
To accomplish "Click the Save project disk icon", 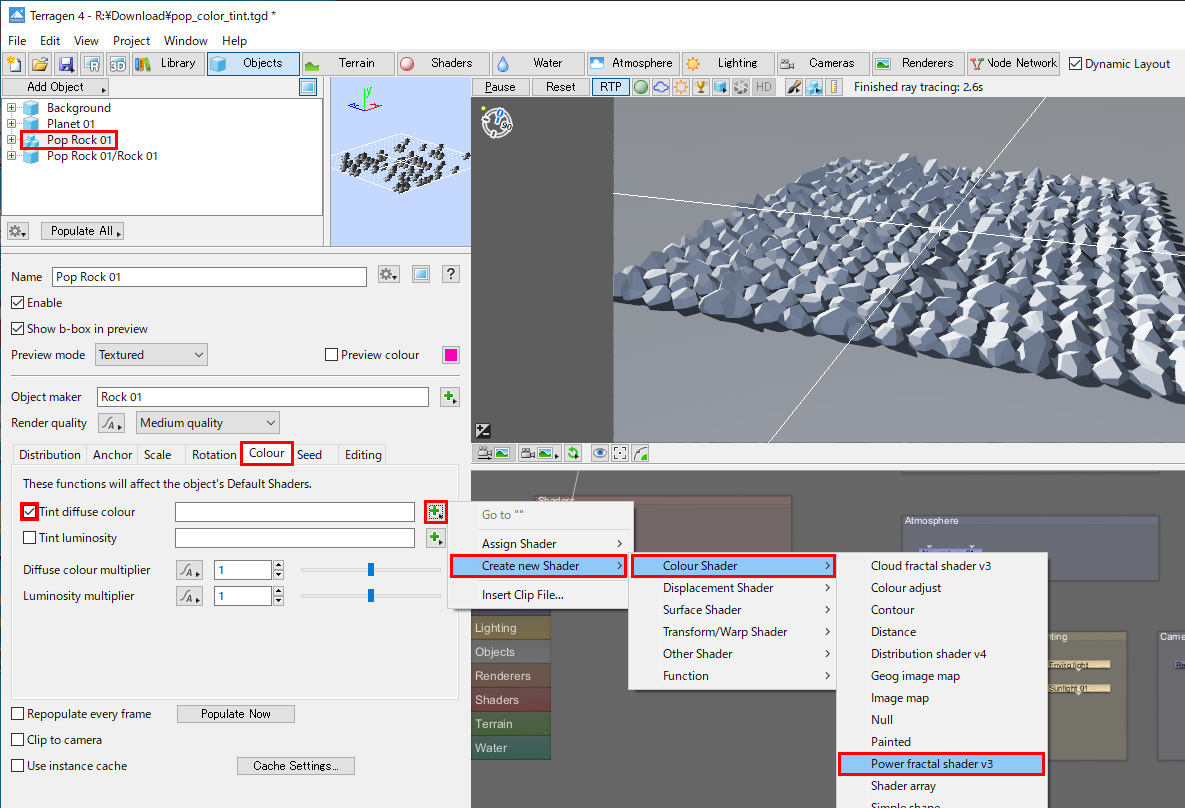I will tap(67, 64).
